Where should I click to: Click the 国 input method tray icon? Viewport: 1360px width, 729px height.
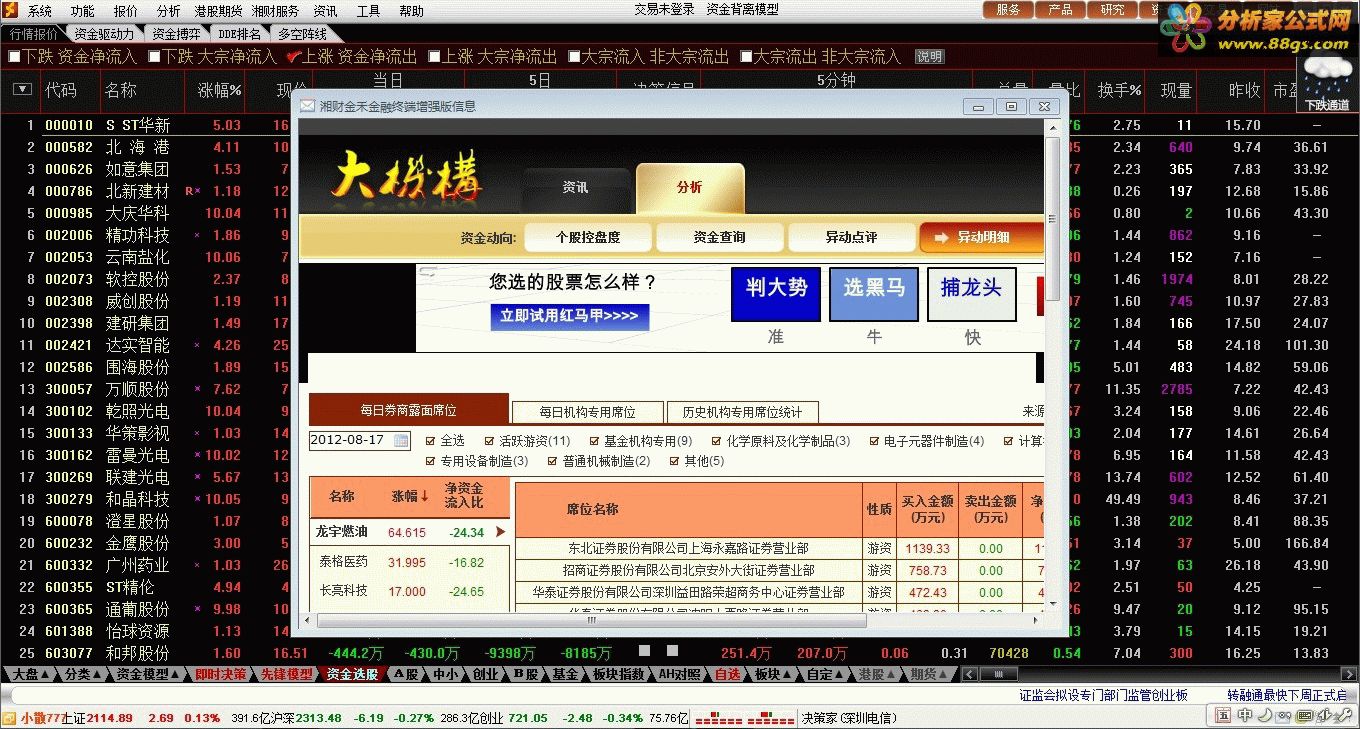pyautogui.click(x=1225, y=715)
